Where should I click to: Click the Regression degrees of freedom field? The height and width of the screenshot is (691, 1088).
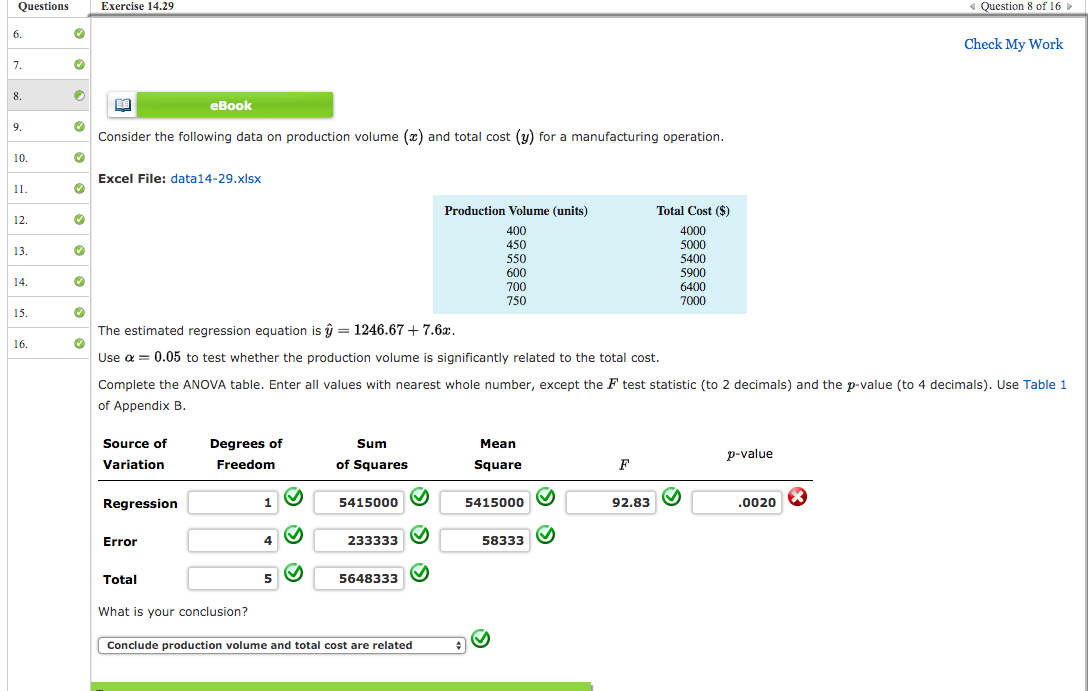pos(232,502)
